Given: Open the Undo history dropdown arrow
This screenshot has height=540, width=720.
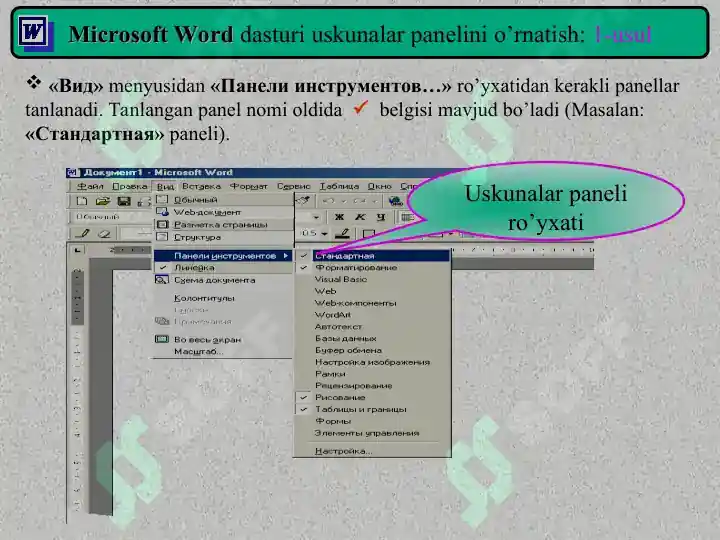Looking at the screenshot, I should [x=343, y=201].
